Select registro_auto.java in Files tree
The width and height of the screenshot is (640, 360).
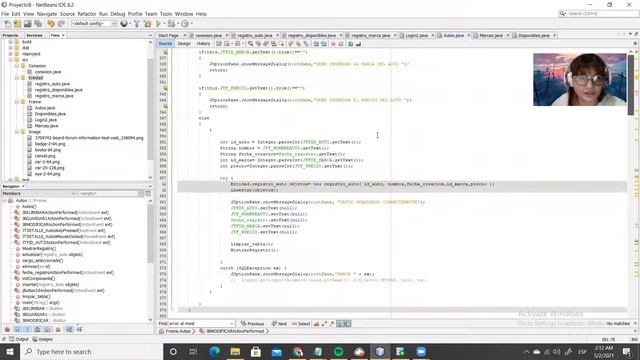coord(52,84)
